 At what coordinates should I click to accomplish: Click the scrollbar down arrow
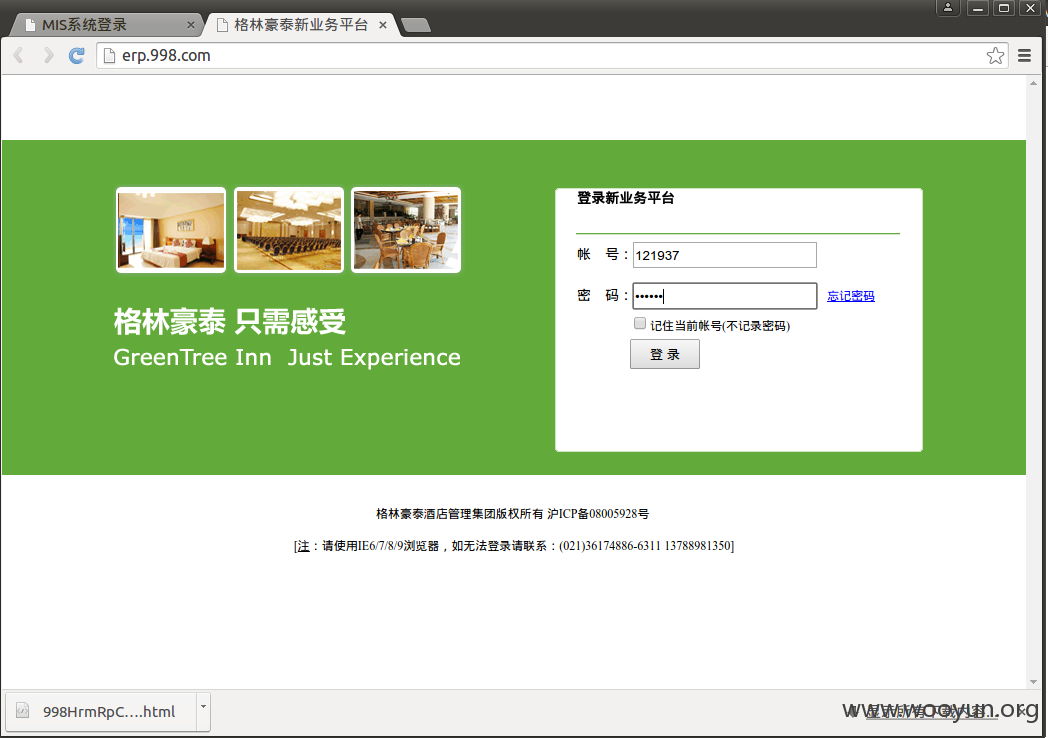pyautogui.click(x=1034, y=682)
